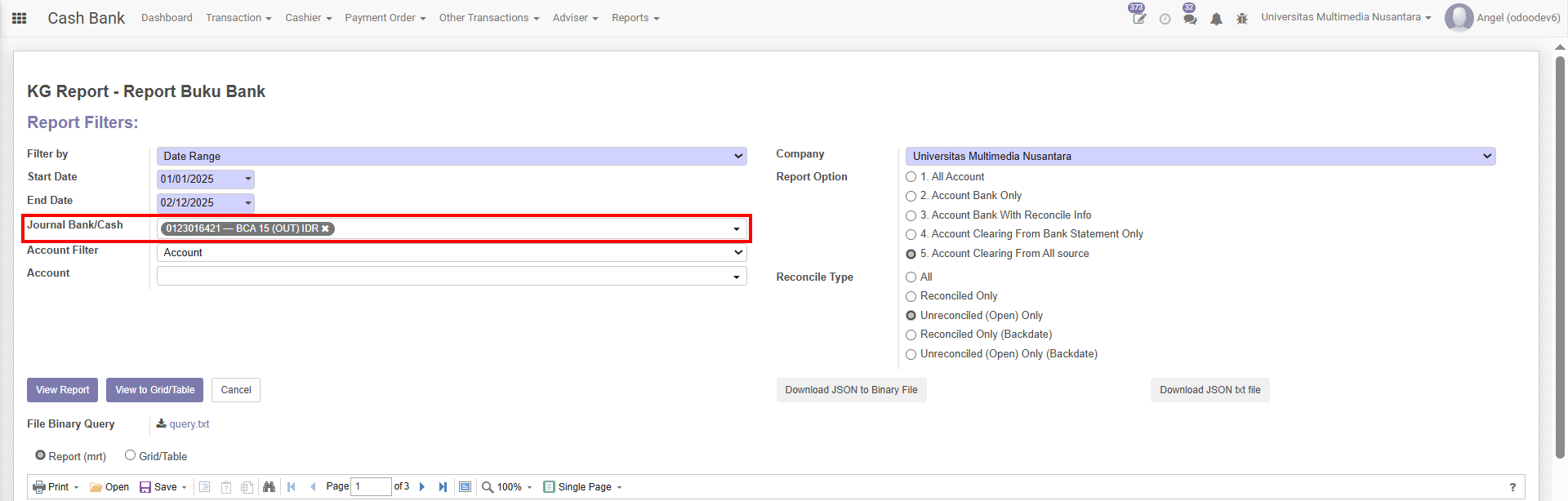Open the notifications bell icon
1568x501 pixels.
[x=1216, y=19]
